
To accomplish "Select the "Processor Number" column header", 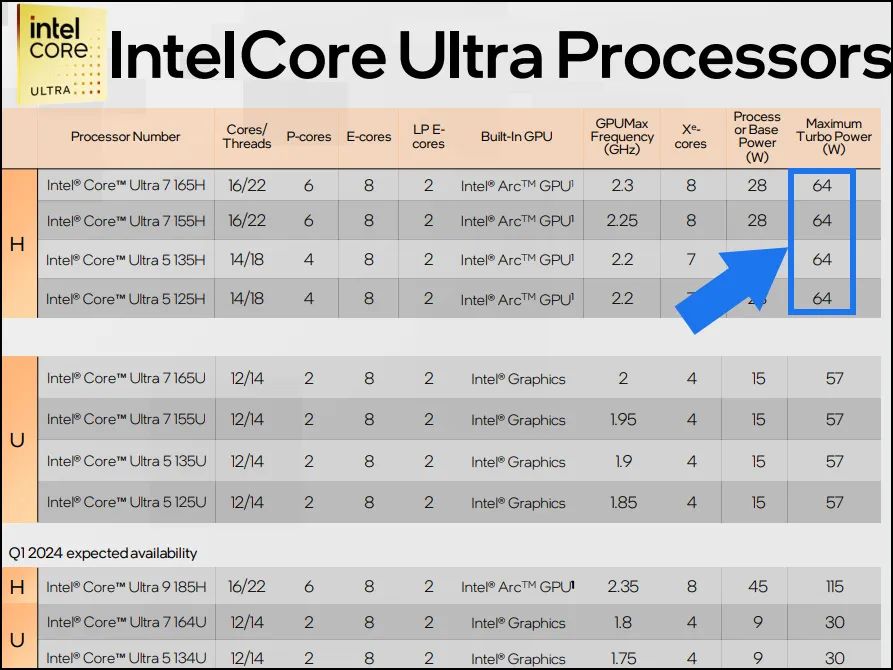I will pyautogui.click(x=126, y=137).
